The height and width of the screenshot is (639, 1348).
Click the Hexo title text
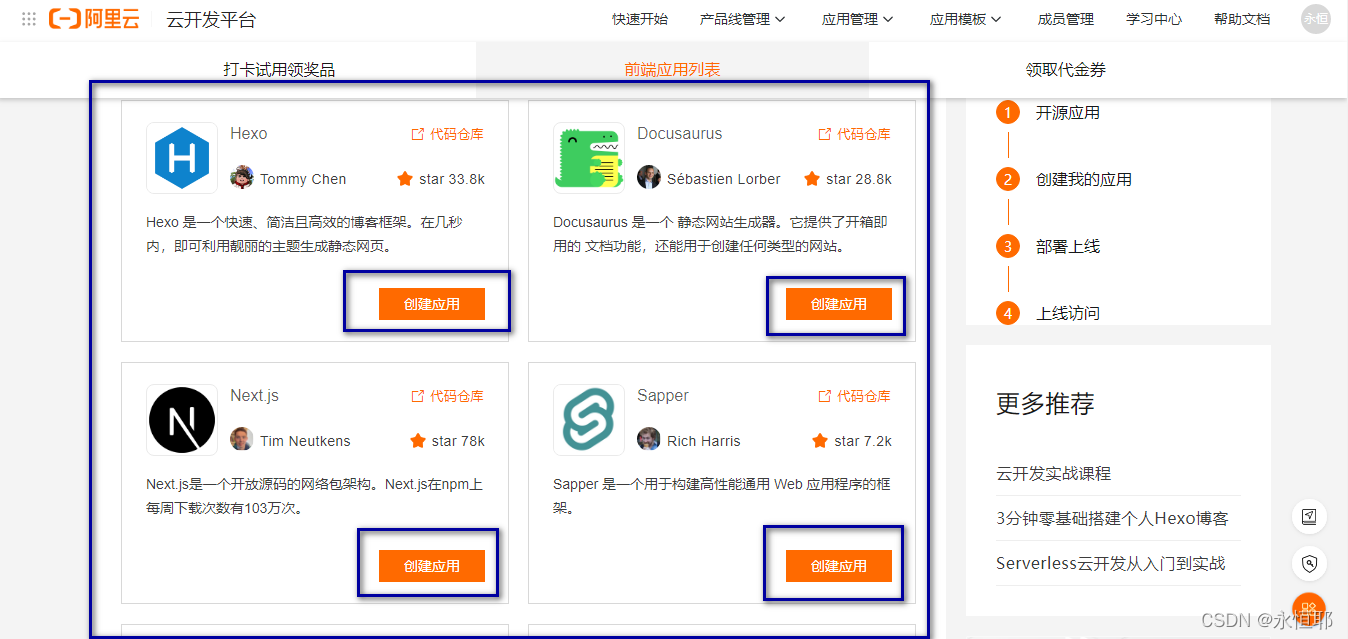[x=249, y=134]
